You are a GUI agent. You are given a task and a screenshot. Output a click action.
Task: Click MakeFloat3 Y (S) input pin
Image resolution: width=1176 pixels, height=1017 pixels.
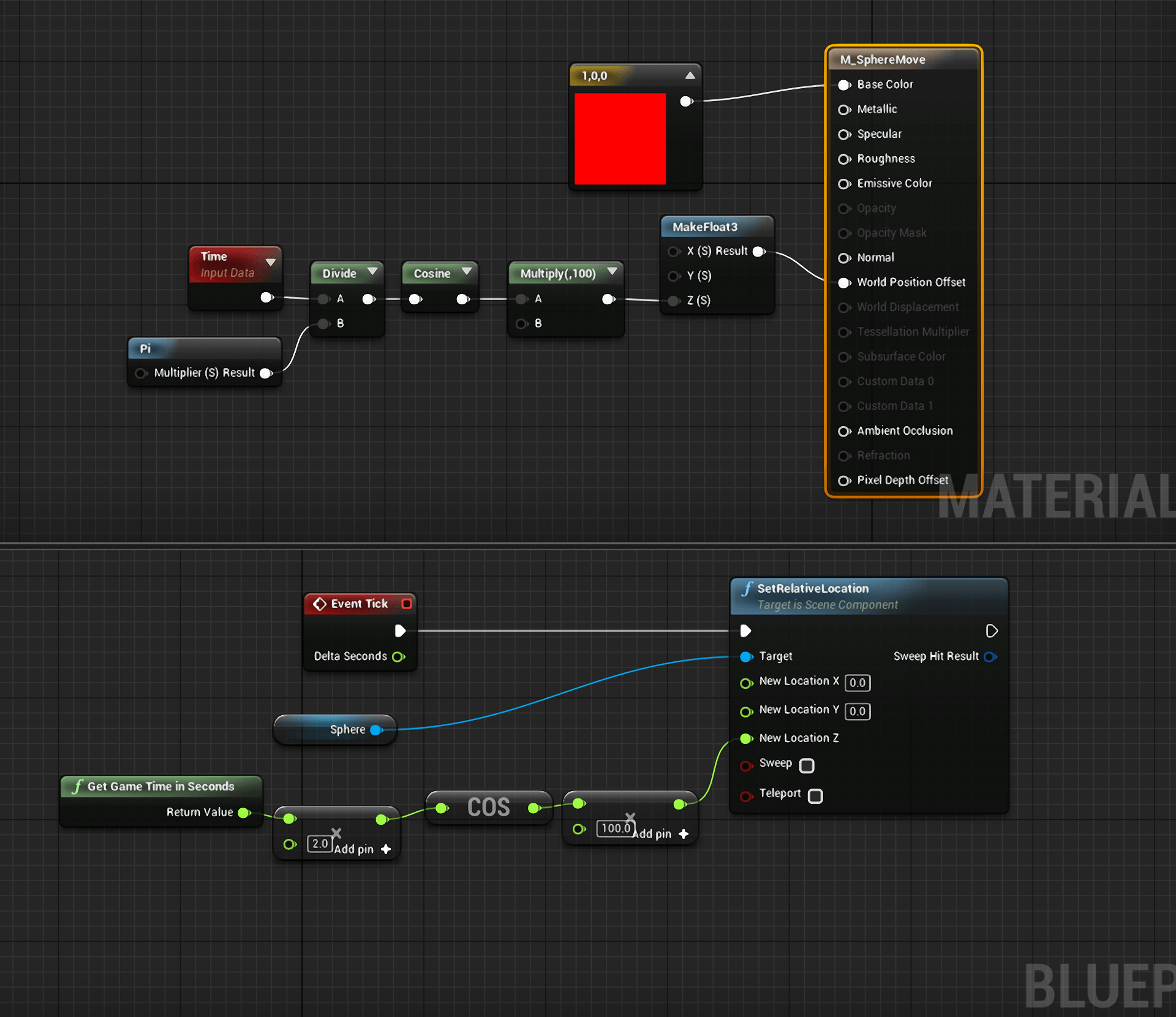click(674, 276)
